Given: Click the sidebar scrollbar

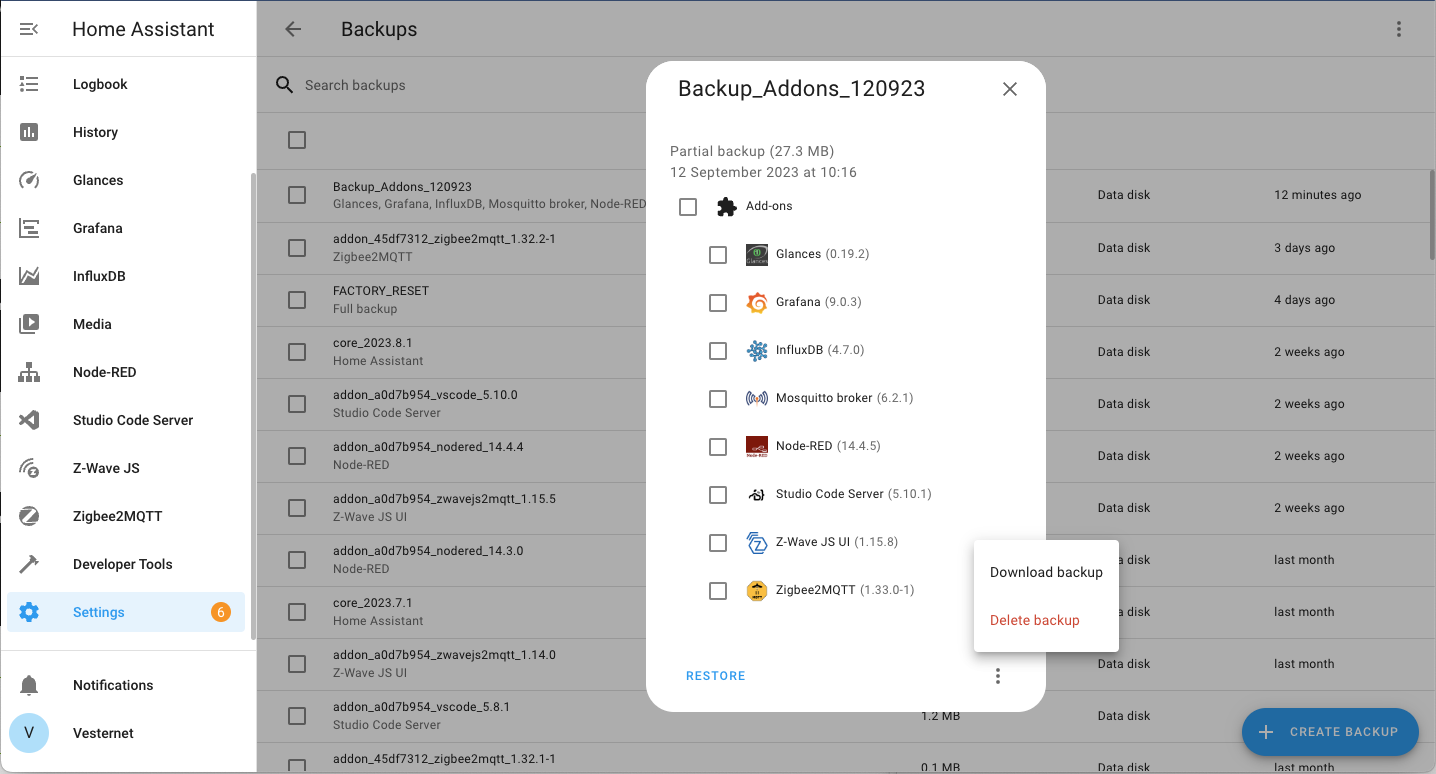Looking at the screenshot, I should click(x=253, y=405).
